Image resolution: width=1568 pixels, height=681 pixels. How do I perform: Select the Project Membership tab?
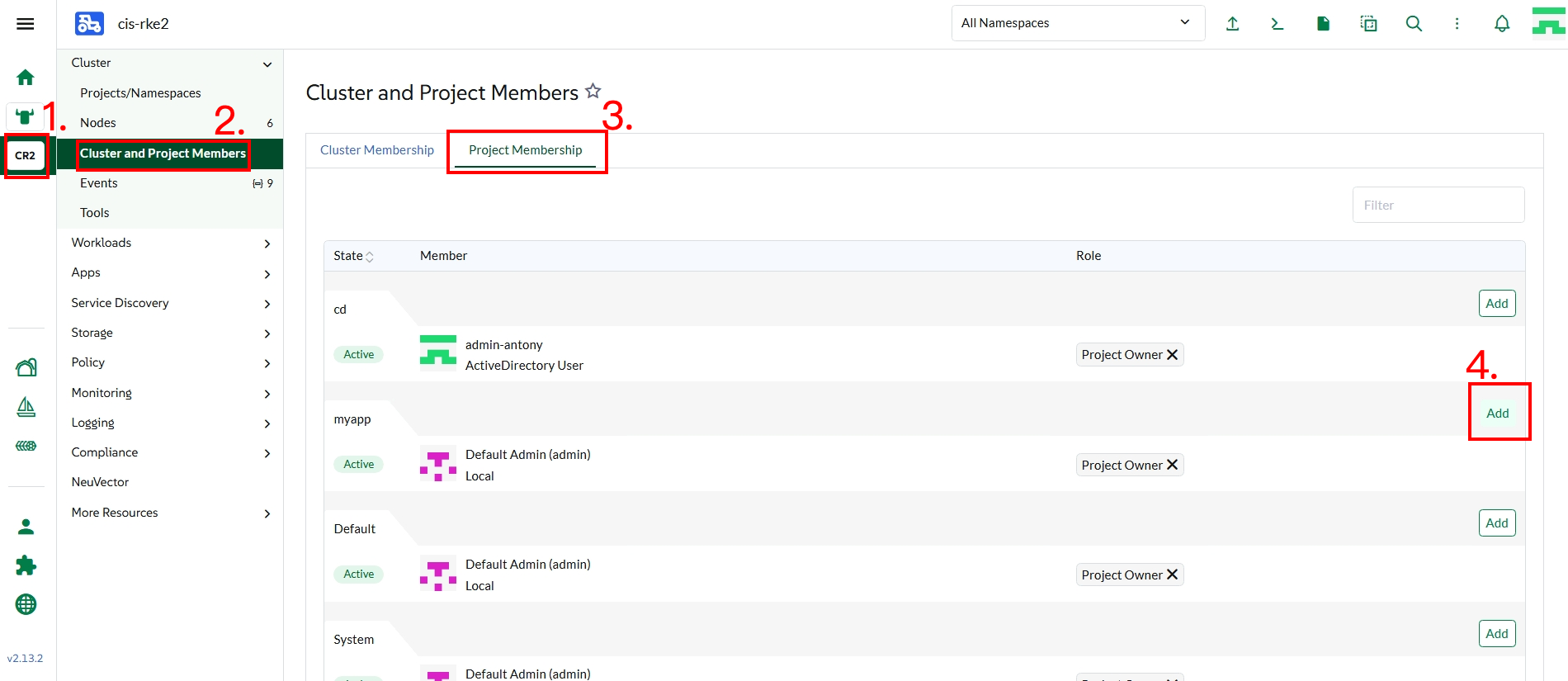coord(526,150)
